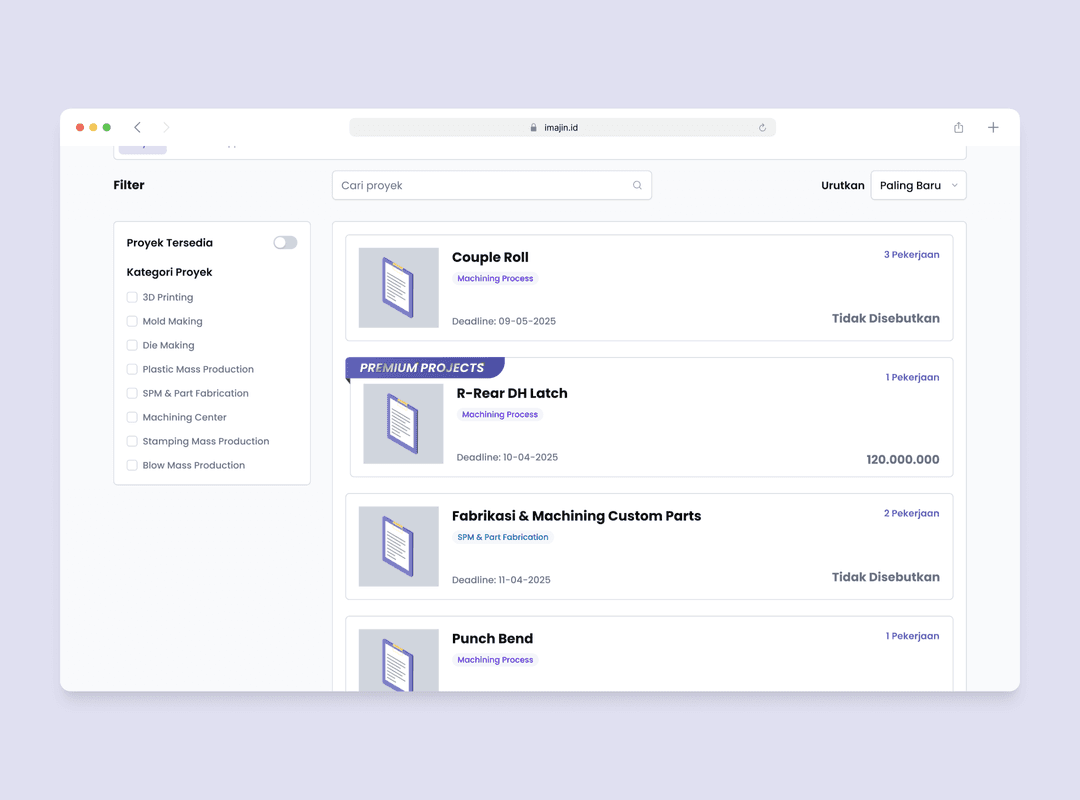
Task: Enable the Proyek Tersedia toggle
Action: coord(285,243)
